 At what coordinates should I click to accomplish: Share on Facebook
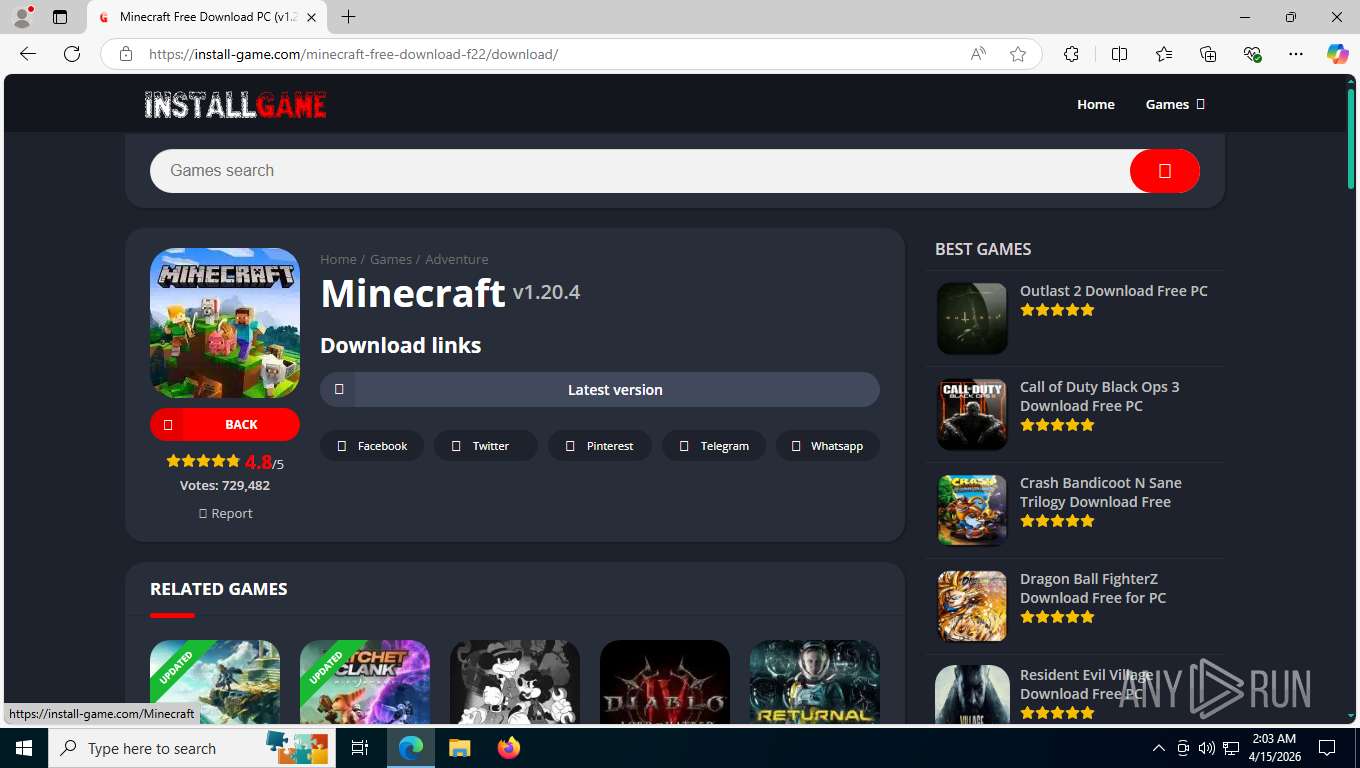[x=372, y=446]
